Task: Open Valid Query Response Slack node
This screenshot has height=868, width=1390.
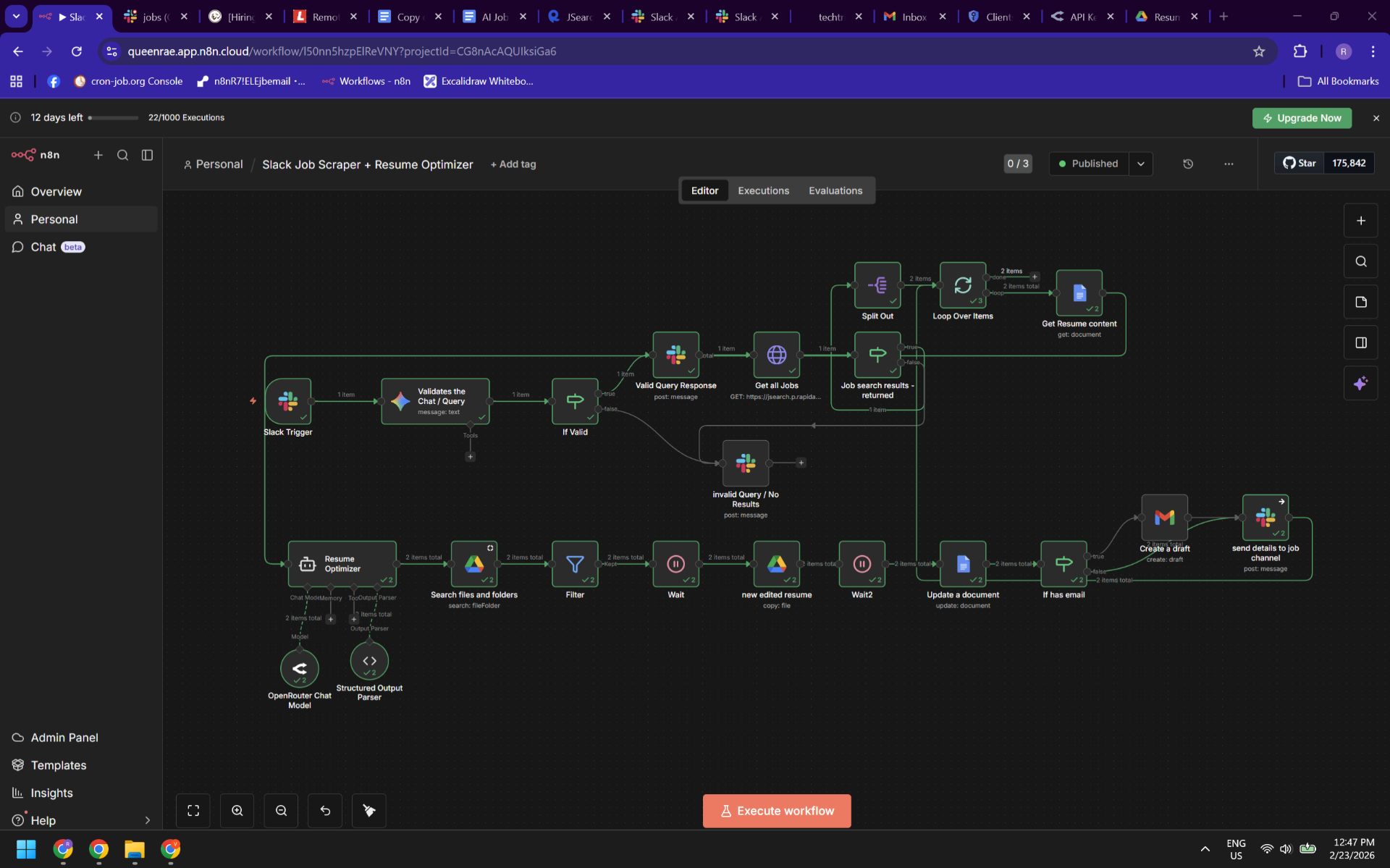Action: pyautogui.click(x=675, y=355)
